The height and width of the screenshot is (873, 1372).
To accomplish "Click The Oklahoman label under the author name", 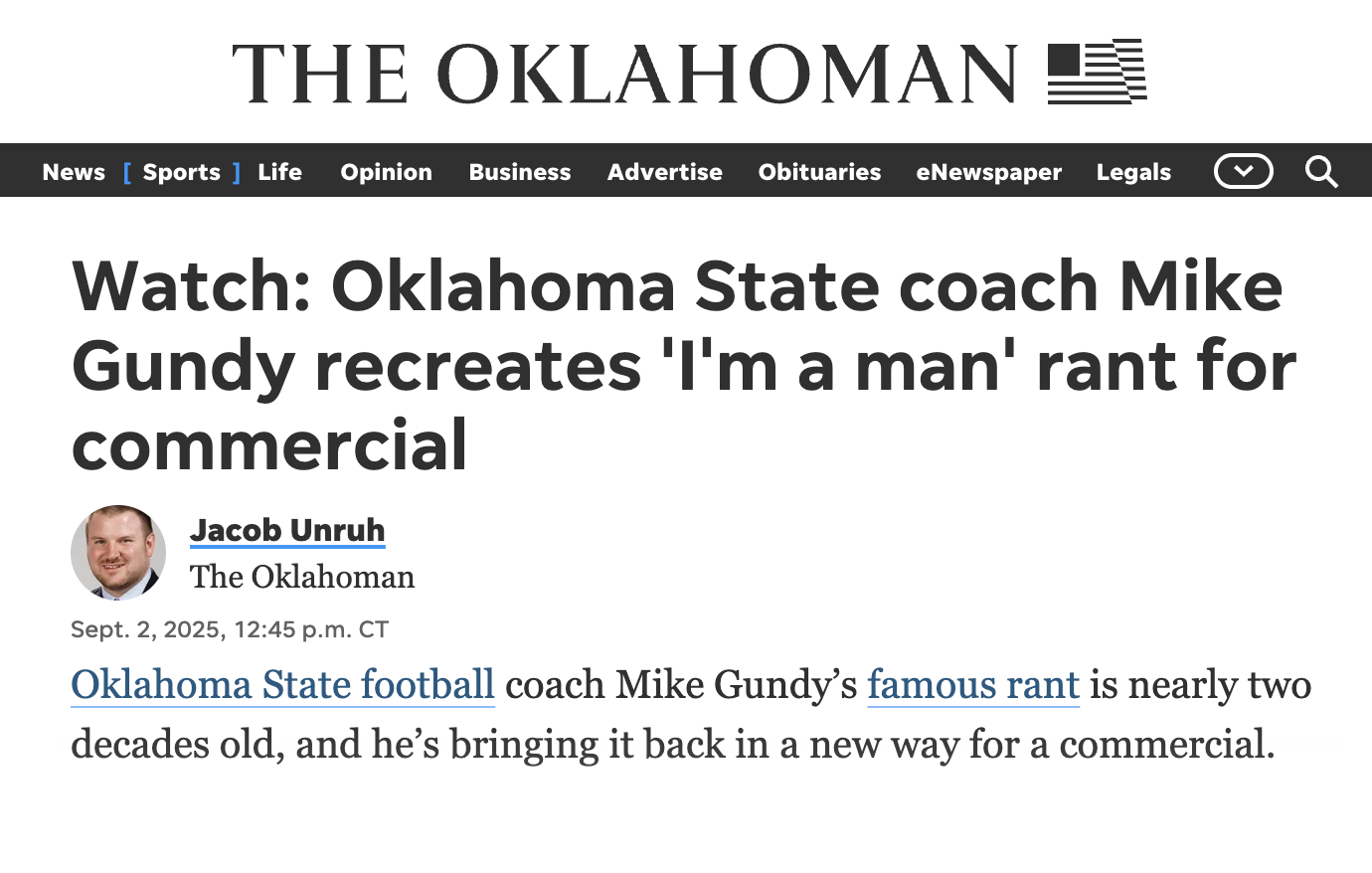I will 302,577.
